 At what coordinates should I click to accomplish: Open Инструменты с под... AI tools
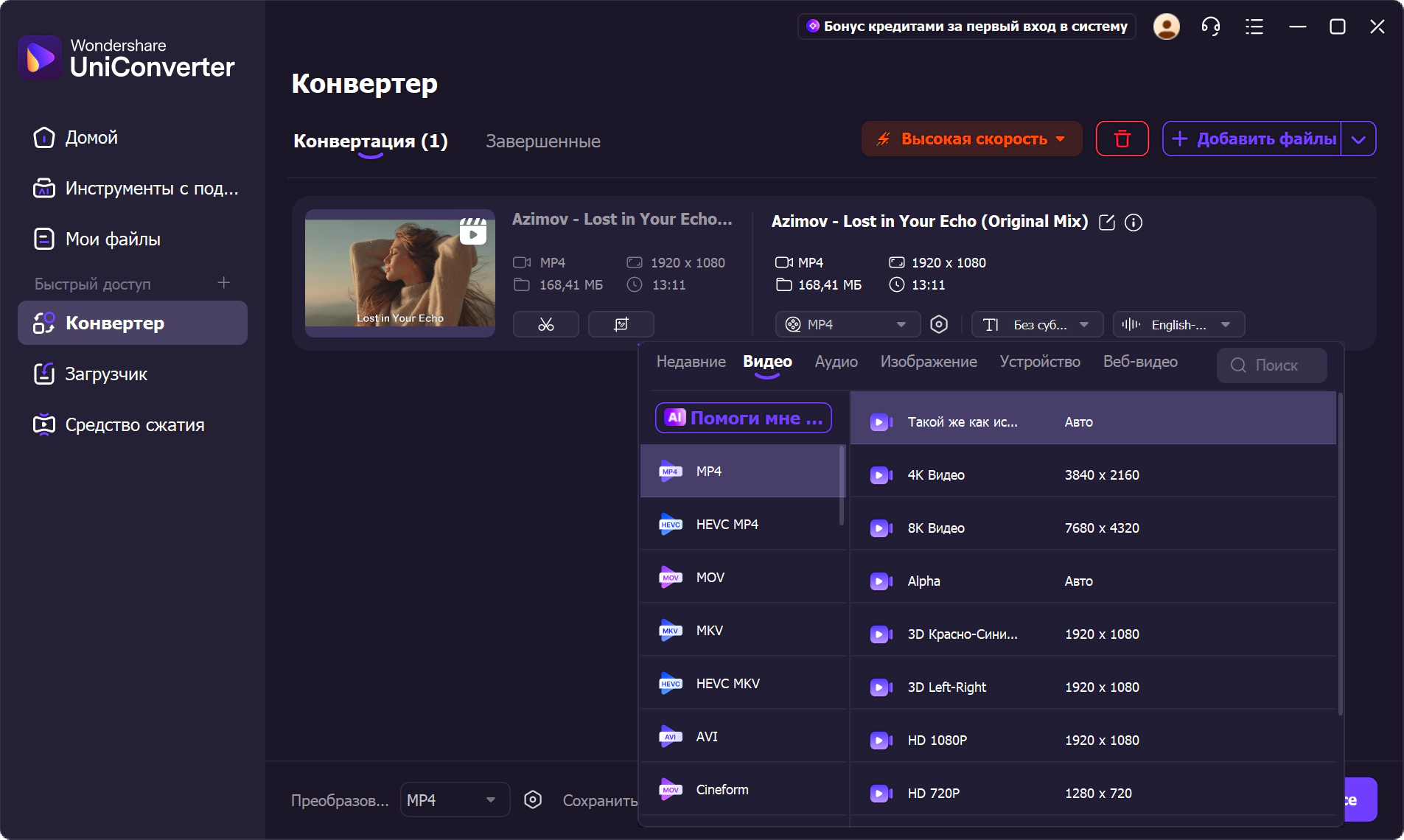pos(133,189)
